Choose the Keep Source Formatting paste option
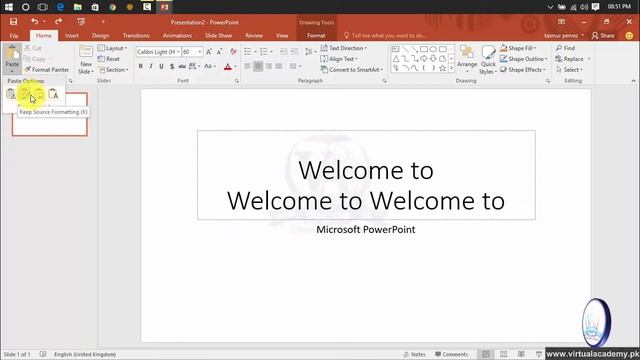640x360 pixels. 25,95
